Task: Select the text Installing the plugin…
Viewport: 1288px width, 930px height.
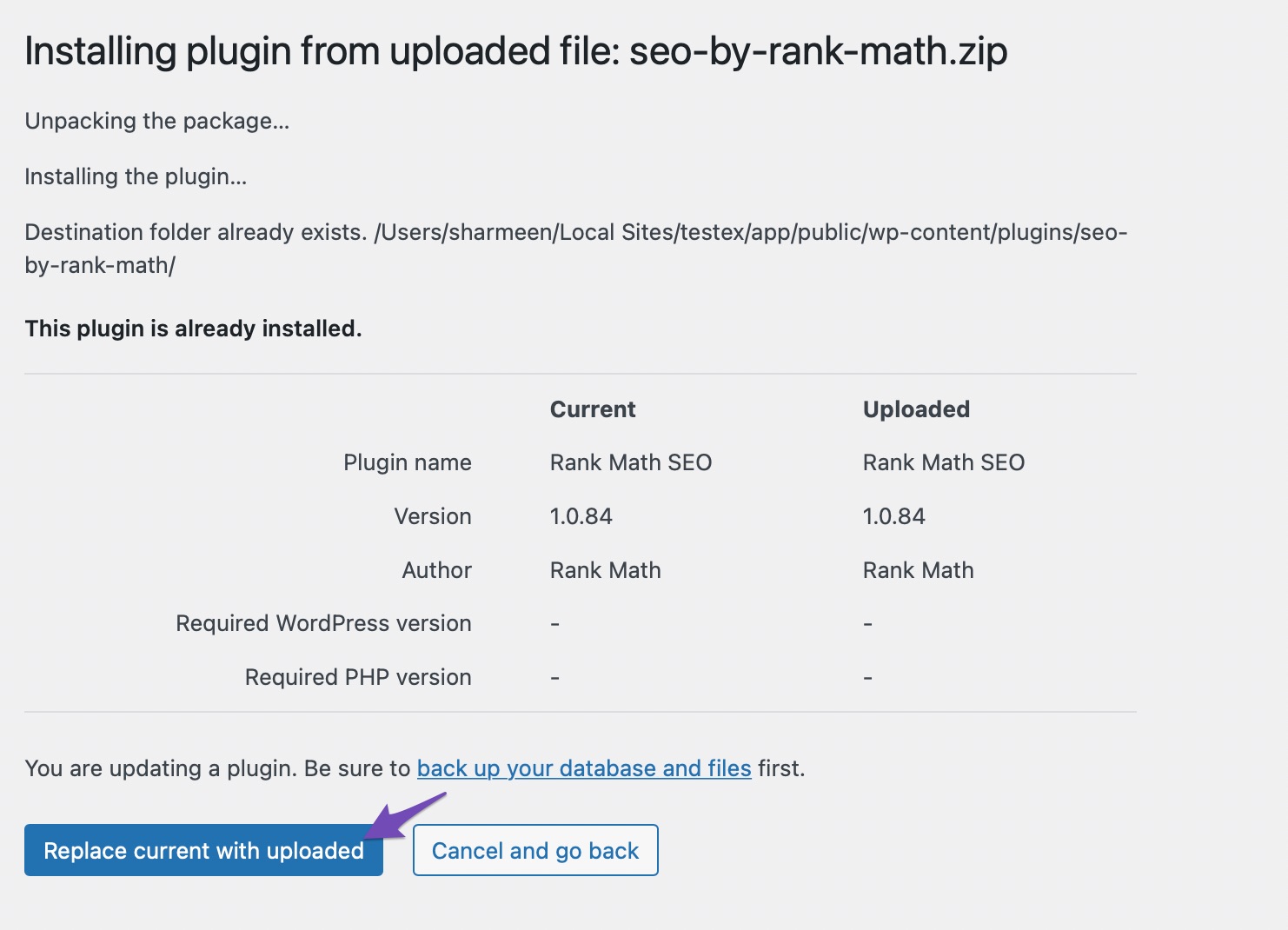Action: [x=136, y=176]
